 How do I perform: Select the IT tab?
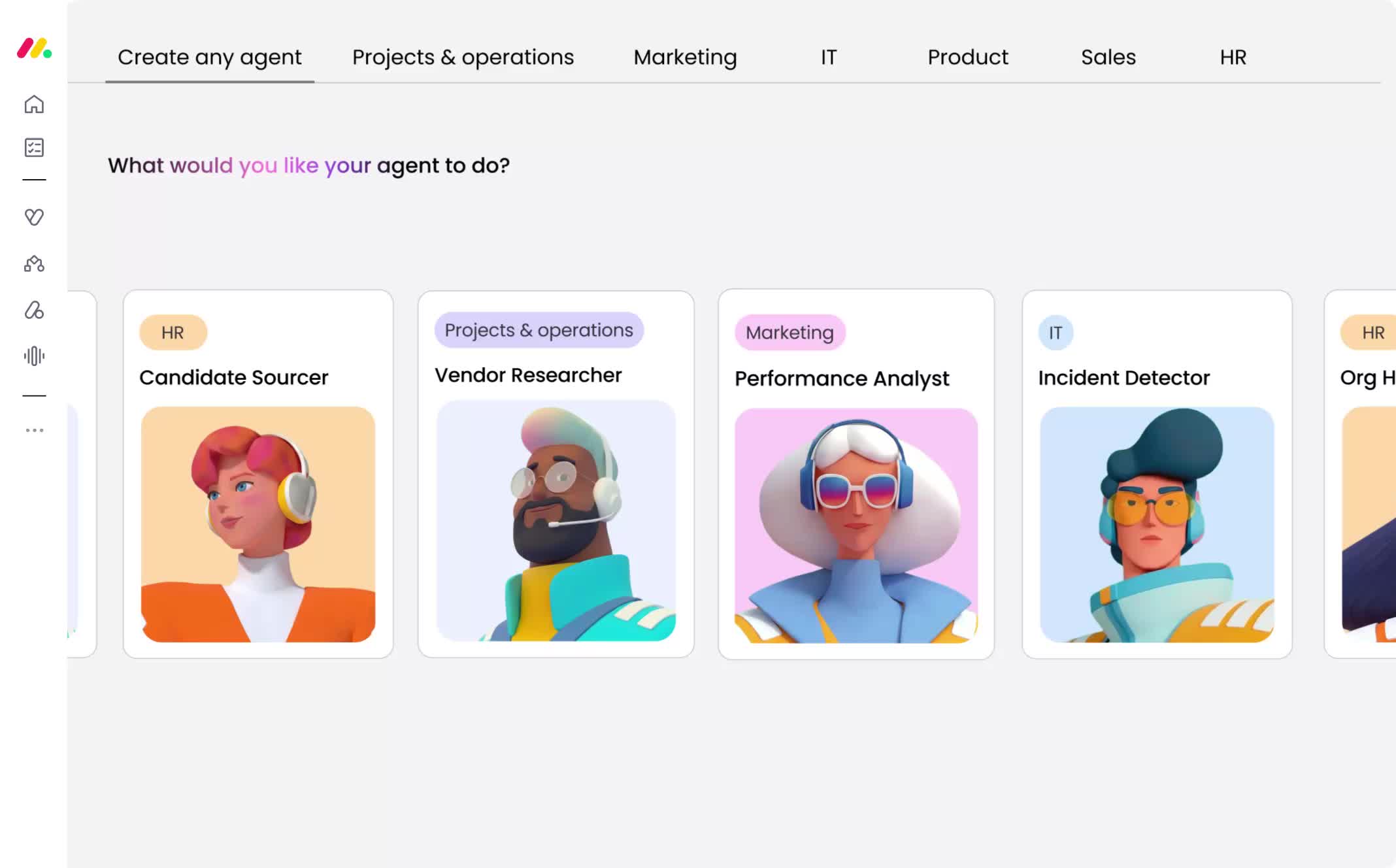coord(829,58)
